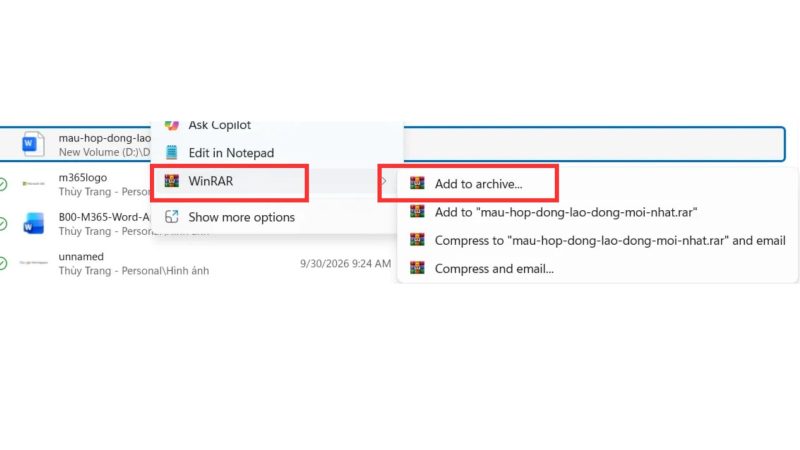Click Thùy Trang - Personal\Hình ảnh path under unnamed

(134, 271)
